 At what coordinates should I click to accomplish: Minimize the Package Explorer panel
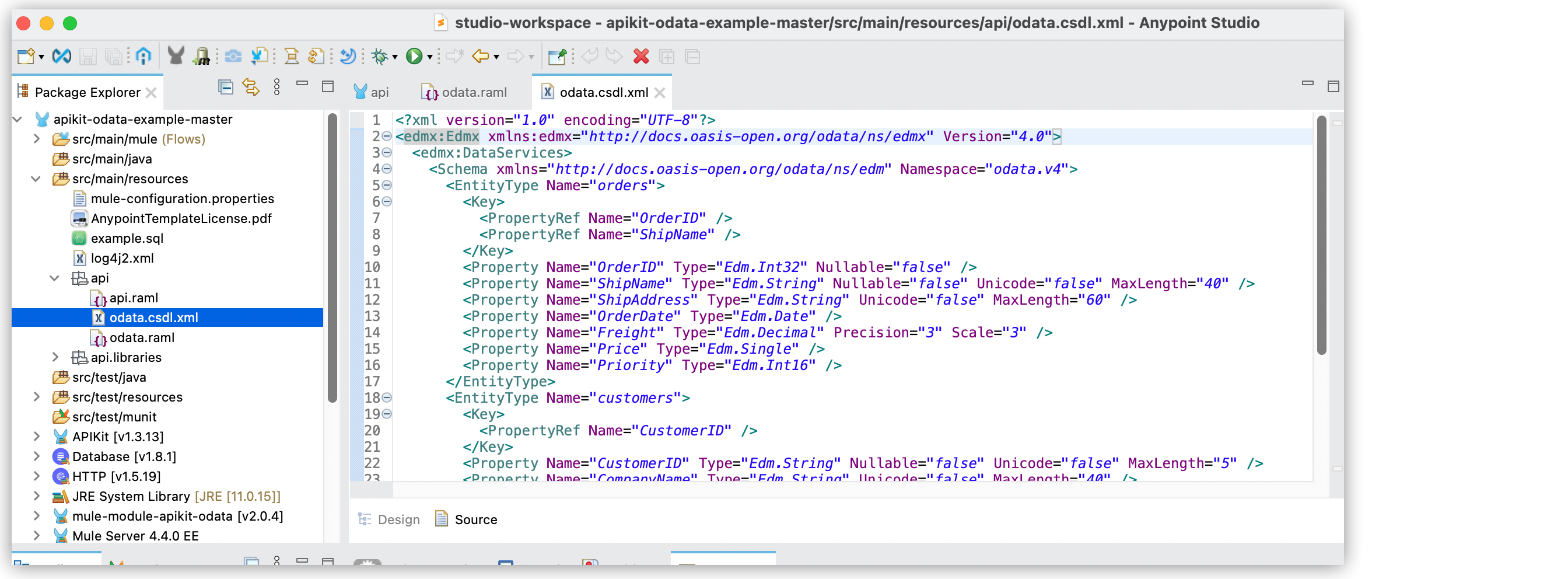302,83
